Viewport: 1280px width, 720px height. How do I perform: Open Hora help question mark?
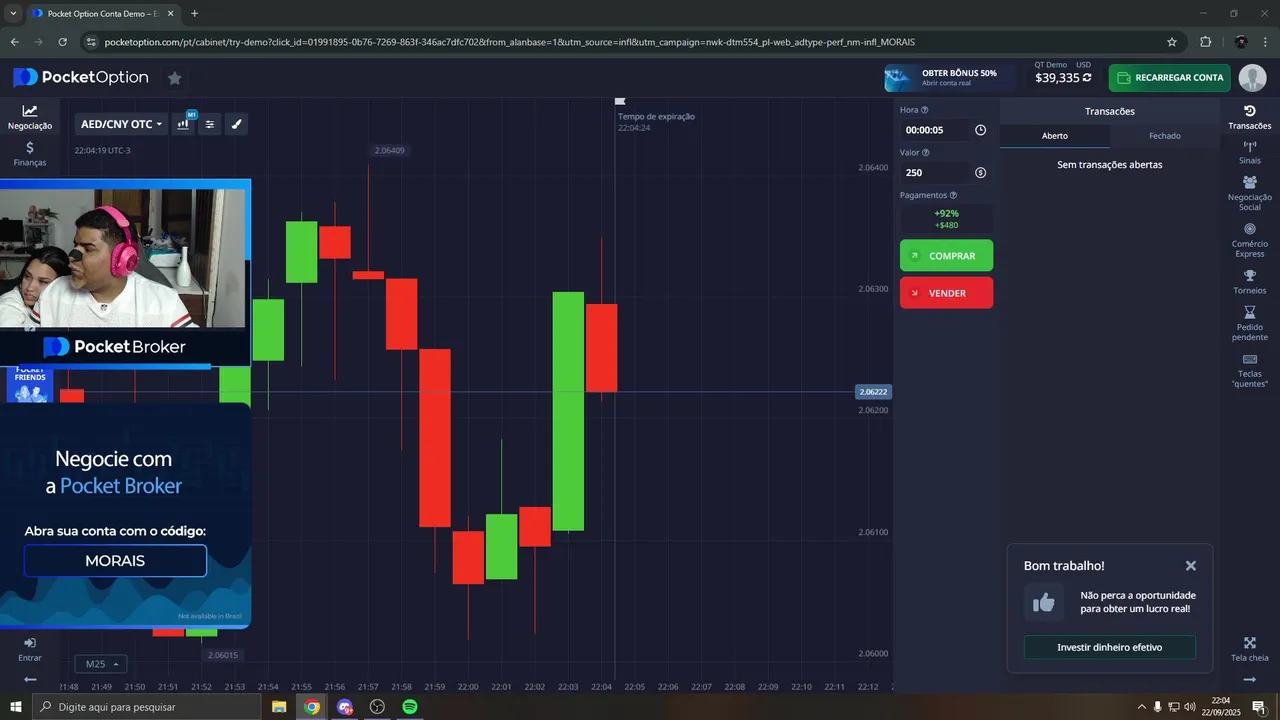924,110
